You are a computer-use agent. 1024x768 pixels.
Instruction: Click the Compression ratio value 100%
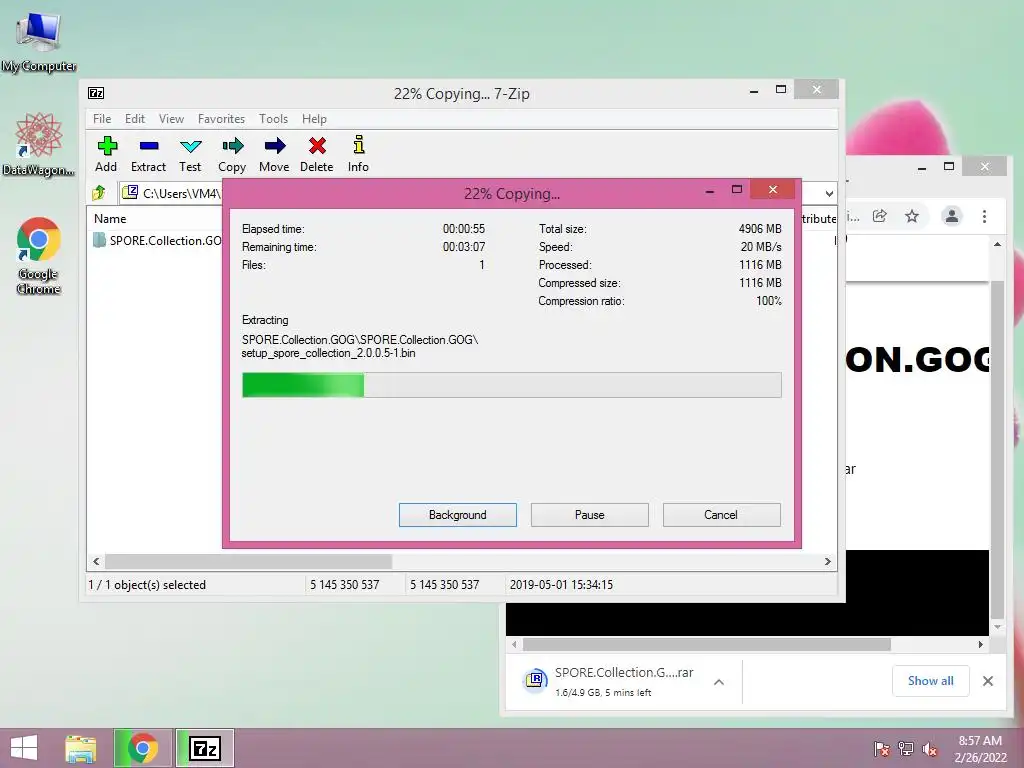point(769,301)
